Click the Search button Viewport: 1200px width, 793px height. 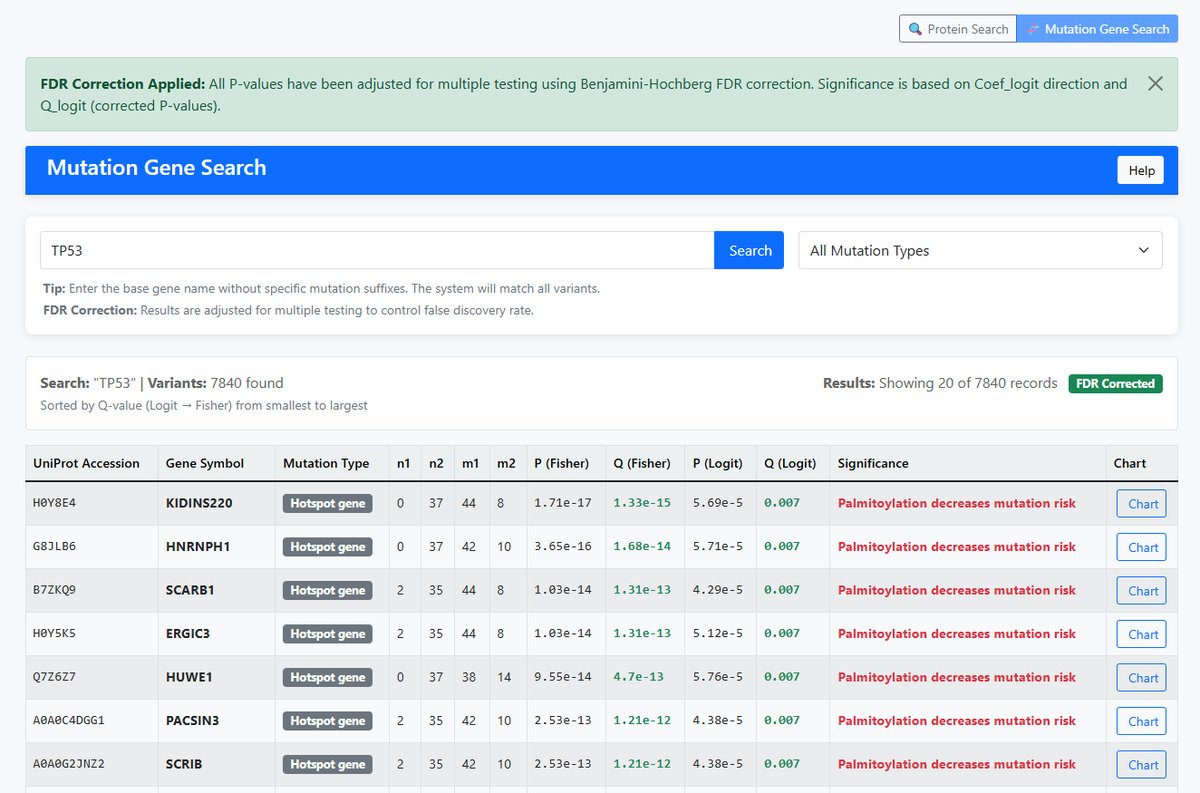pyautogui.click(x=748, y=250)
